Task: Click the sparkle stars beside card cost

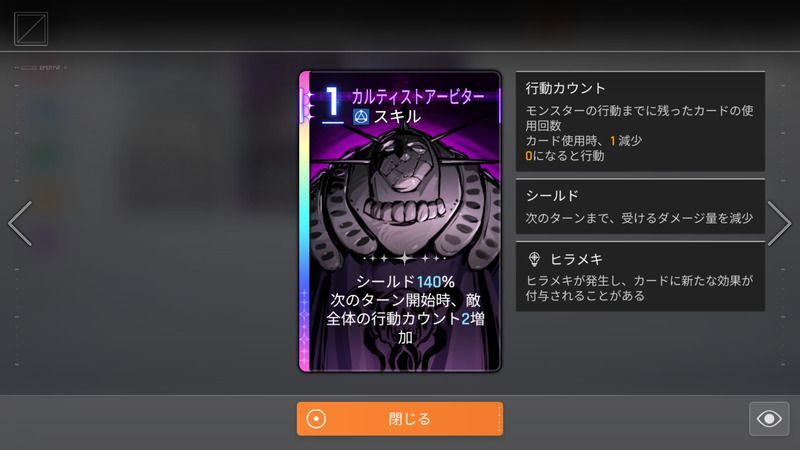Action: click(x=310, y=106)
